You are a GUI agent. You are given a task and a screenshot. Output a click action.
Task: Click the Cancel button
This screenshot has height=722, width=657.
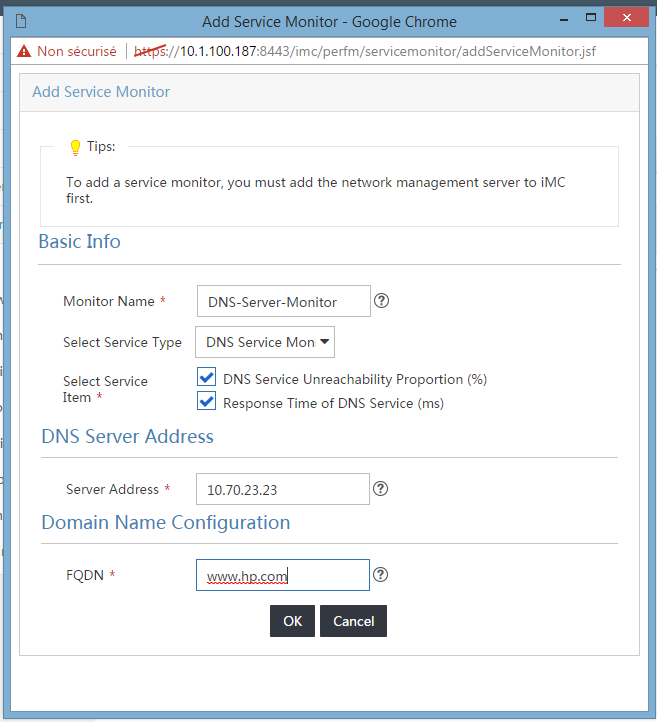[354, 621]
